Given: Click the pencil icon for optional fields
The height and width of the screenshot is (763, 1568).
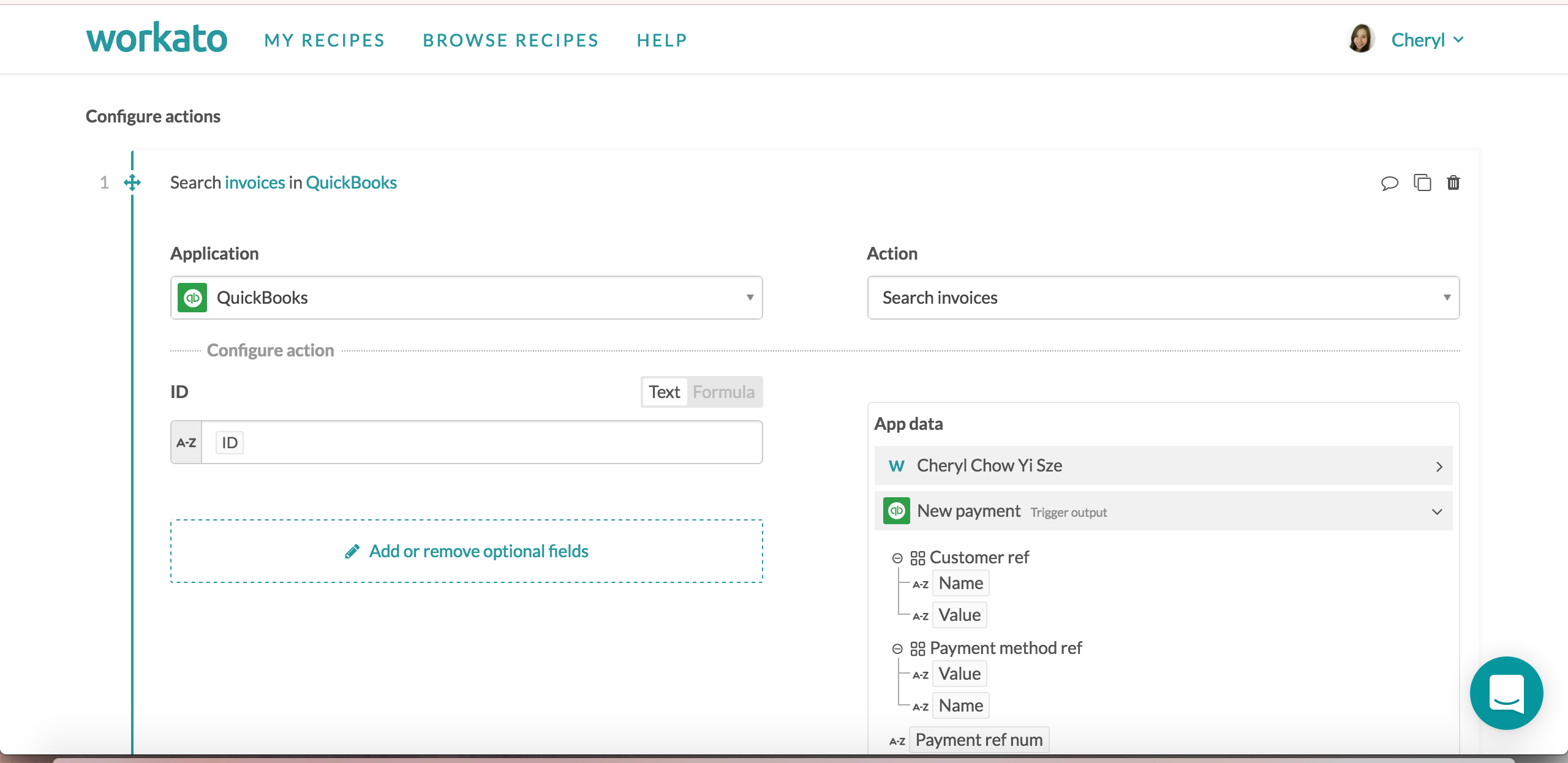Looking at the screenshot, I should (352, 552).
